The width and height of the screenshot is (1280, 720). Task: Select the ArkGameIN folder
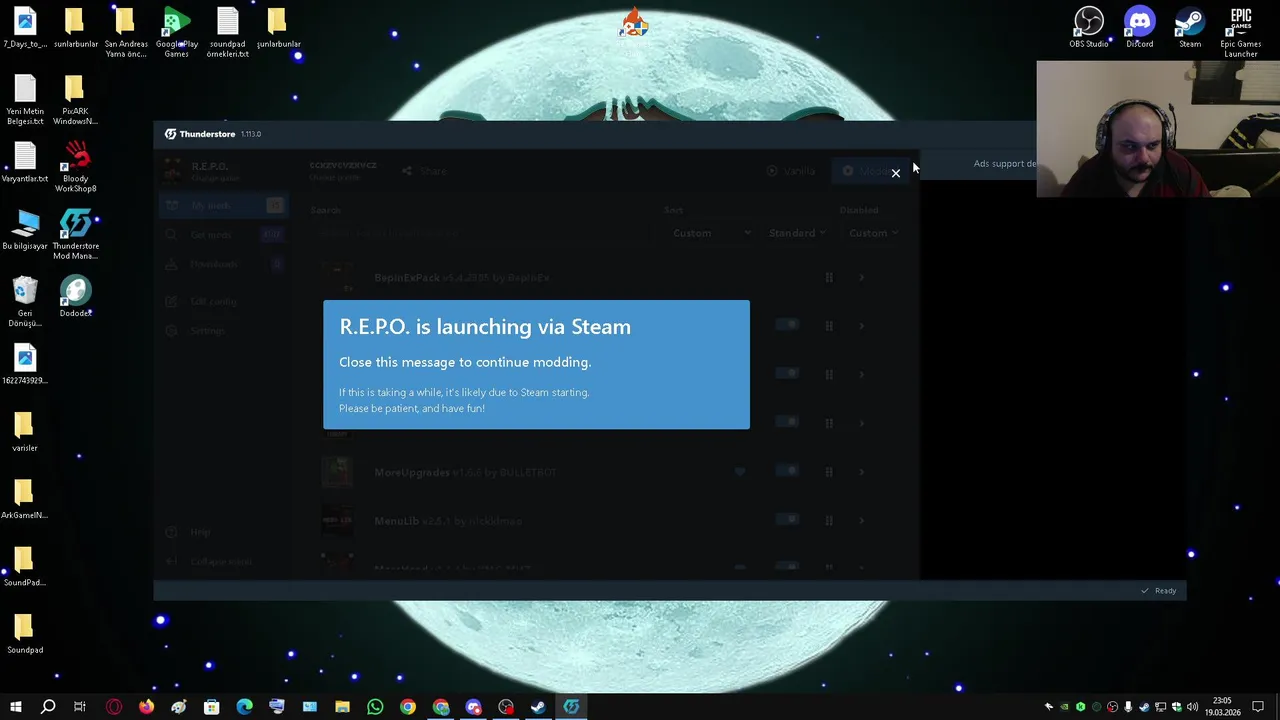25,498
